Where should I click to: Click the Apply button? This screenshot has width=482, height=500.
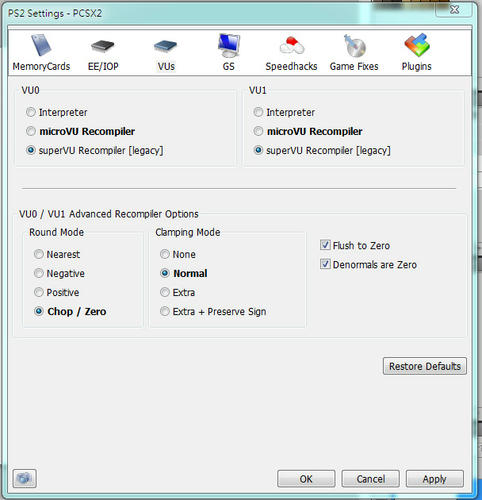434,479
